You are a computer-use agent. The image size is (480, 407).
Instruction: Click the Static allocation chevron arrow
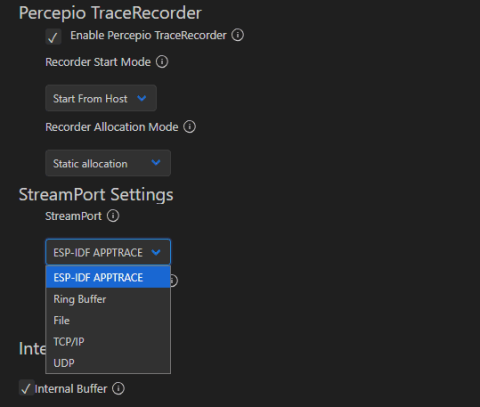pos(156,163)
